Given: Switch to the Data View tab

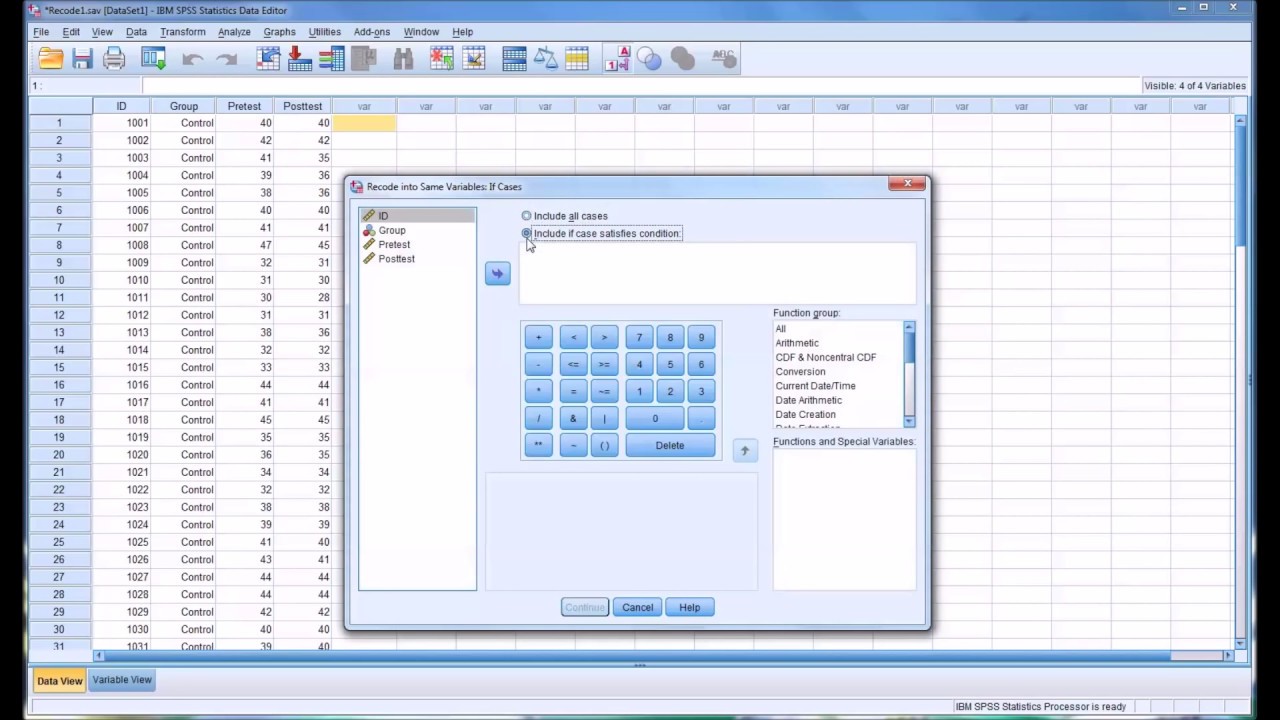Looking at the screenshot, I should click(59, 681).
